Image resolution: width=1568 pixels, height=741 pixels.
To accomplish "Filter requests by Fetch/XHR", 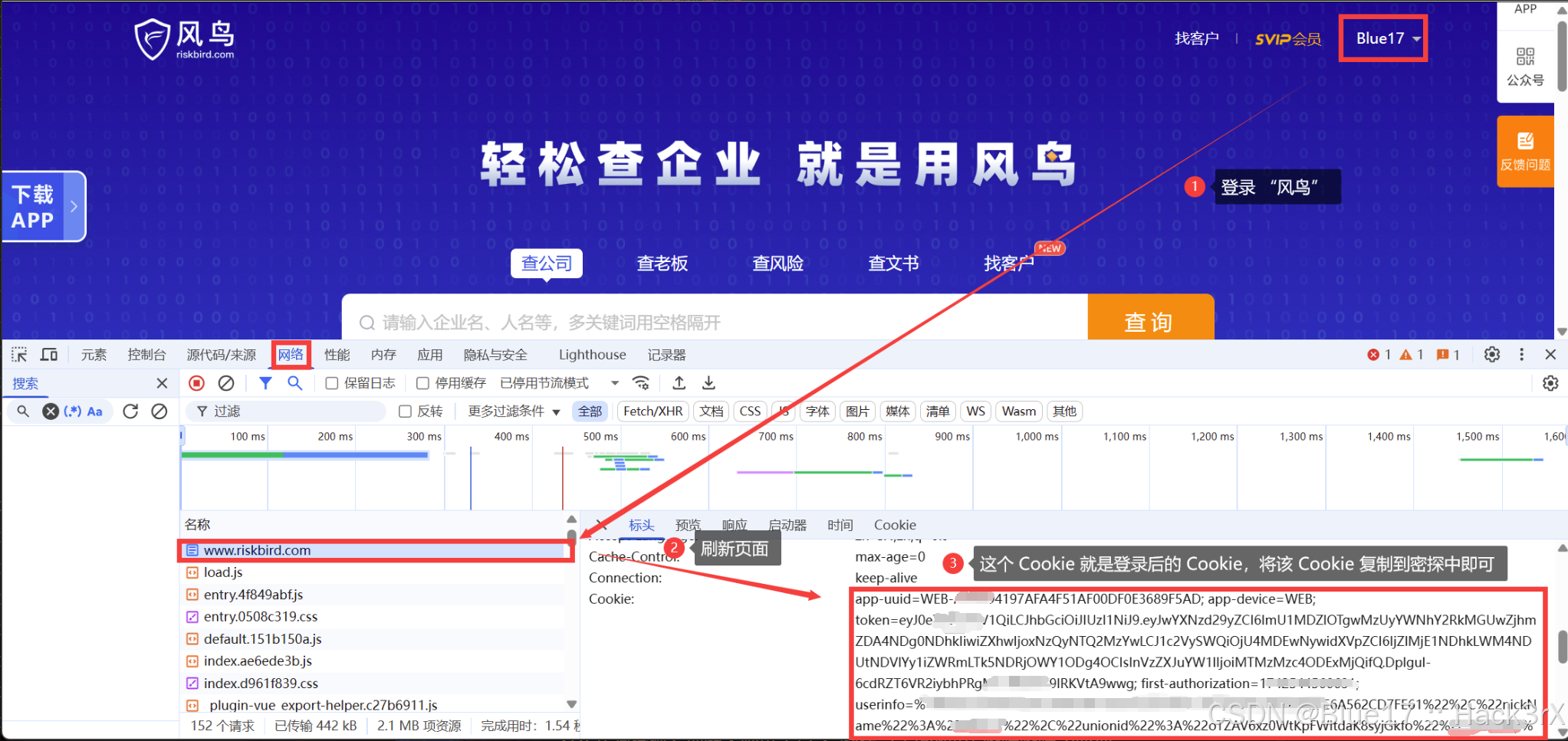I will [653, 411].
